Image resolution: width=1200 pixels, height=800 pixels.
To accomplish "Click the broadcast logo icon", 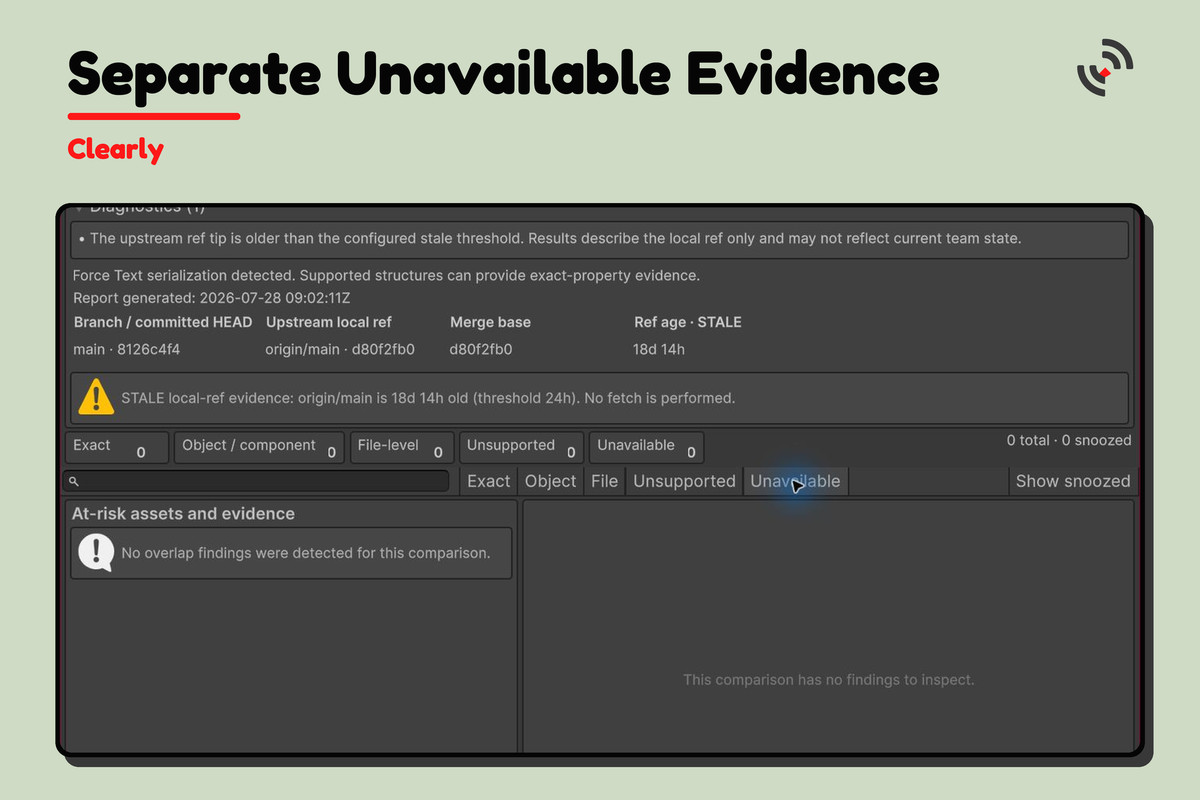I will (1104, 68).
